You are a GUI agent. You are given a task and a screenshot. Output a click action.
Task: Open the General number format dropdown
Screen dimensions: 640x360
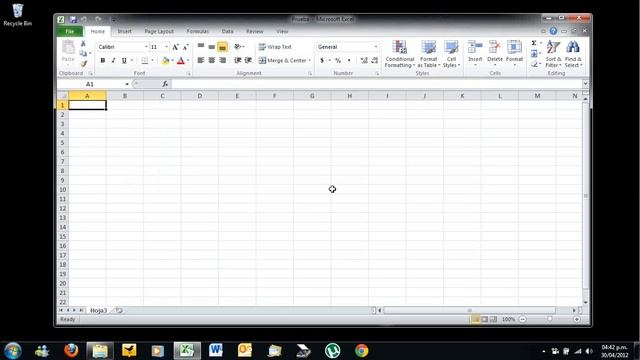[376, 47]
